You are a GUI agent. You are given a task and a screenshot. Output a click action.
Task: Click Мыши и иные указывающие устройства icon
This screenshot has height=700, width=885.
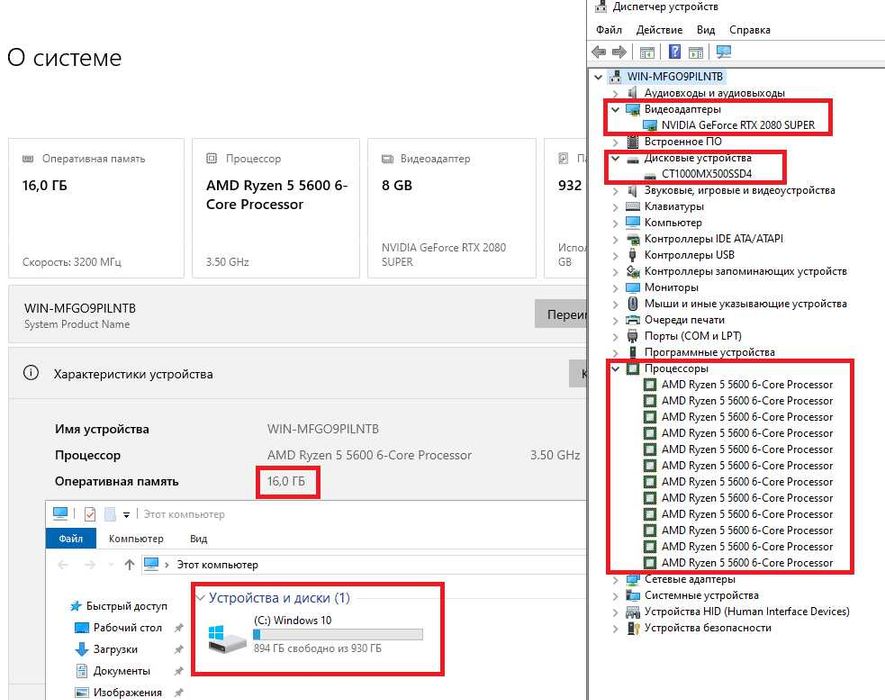coord(633,304)
